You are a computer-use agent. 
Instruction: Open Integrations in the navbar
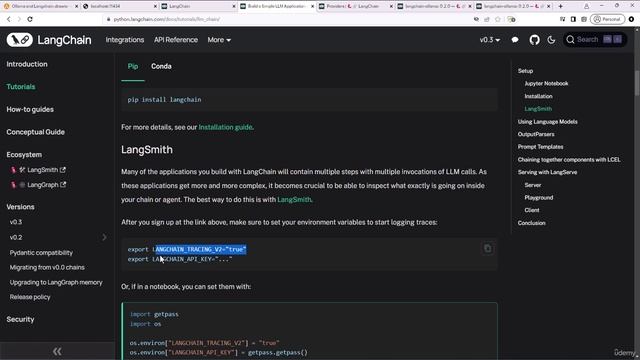[x=124, y=40]
